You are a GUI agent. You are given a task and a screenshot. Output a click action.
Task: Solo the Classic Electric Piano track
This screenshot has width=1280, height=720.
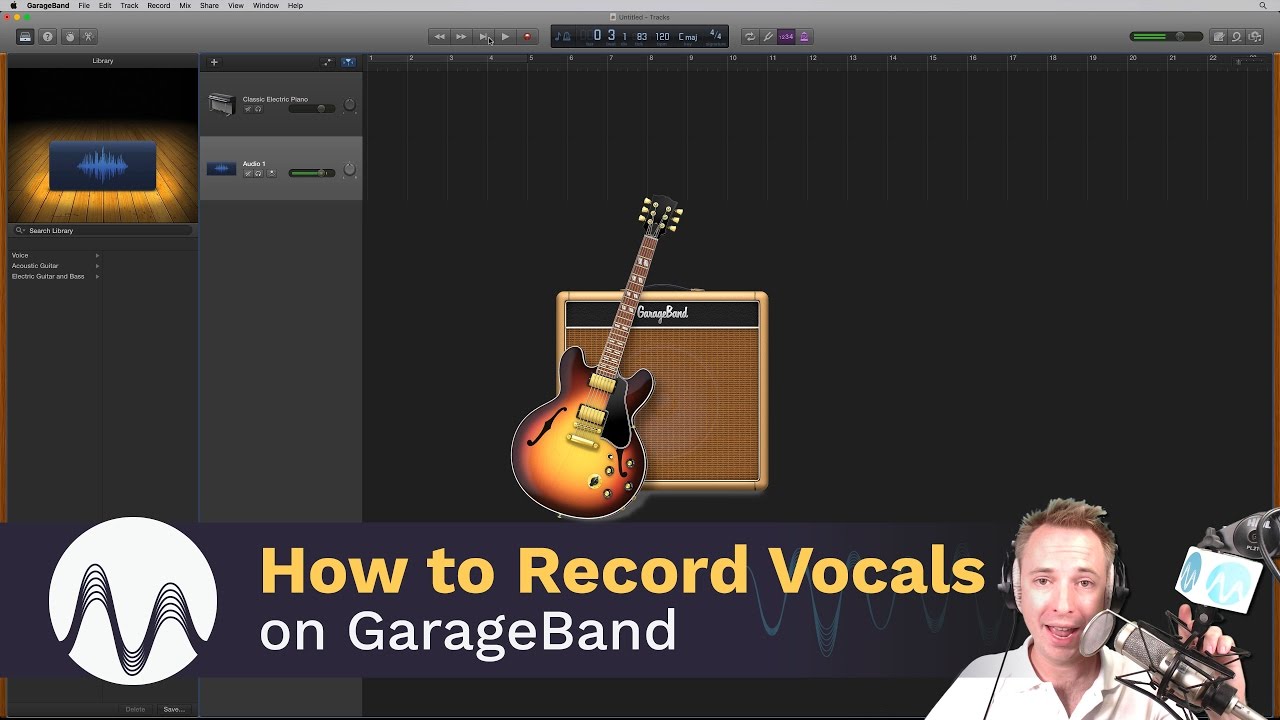258,109
